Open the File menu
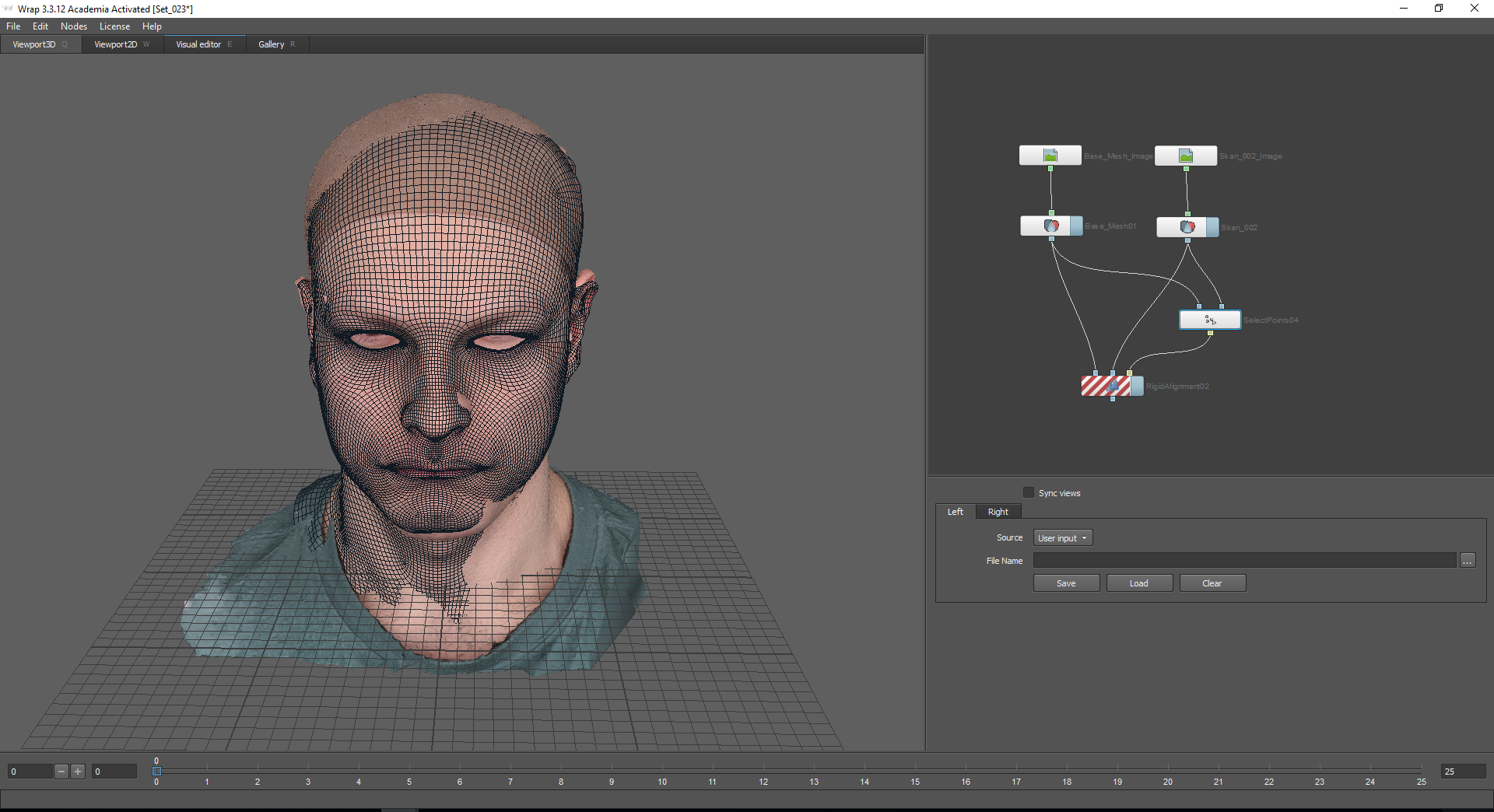 coord(13,26)
